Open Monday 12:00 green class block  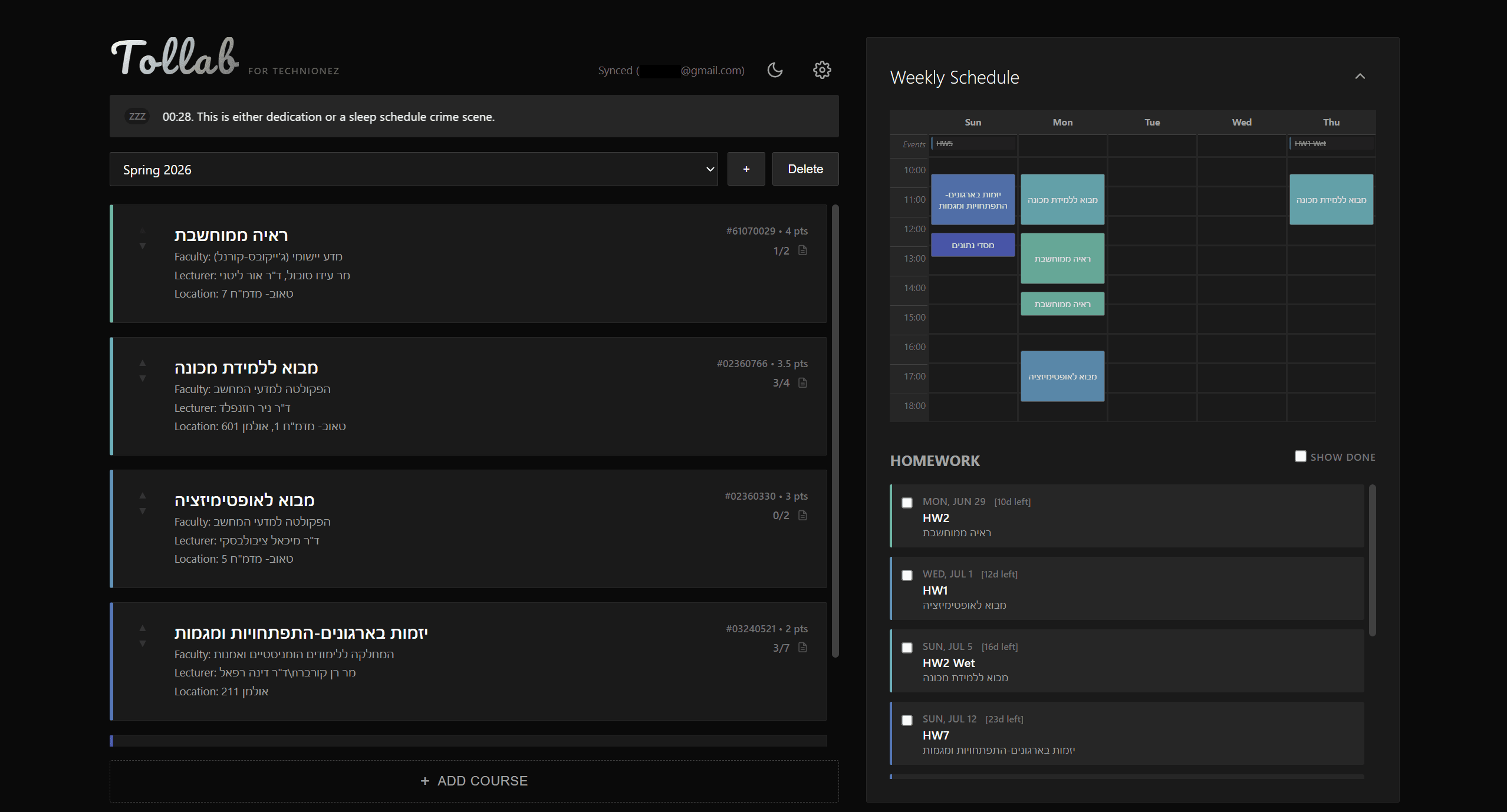[1062, 259]
